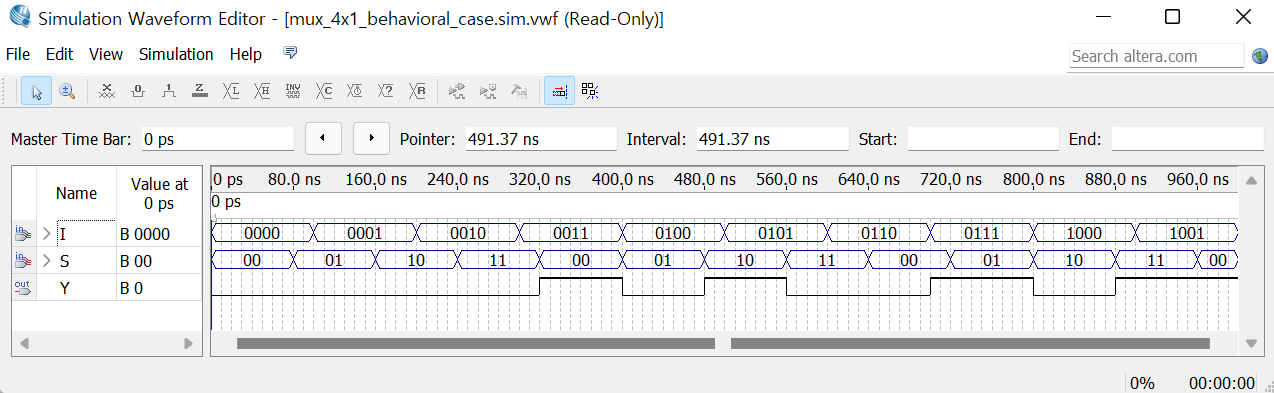Click the I waveform segment 1001
The image size is (1274, 393).
(1187, 233)
